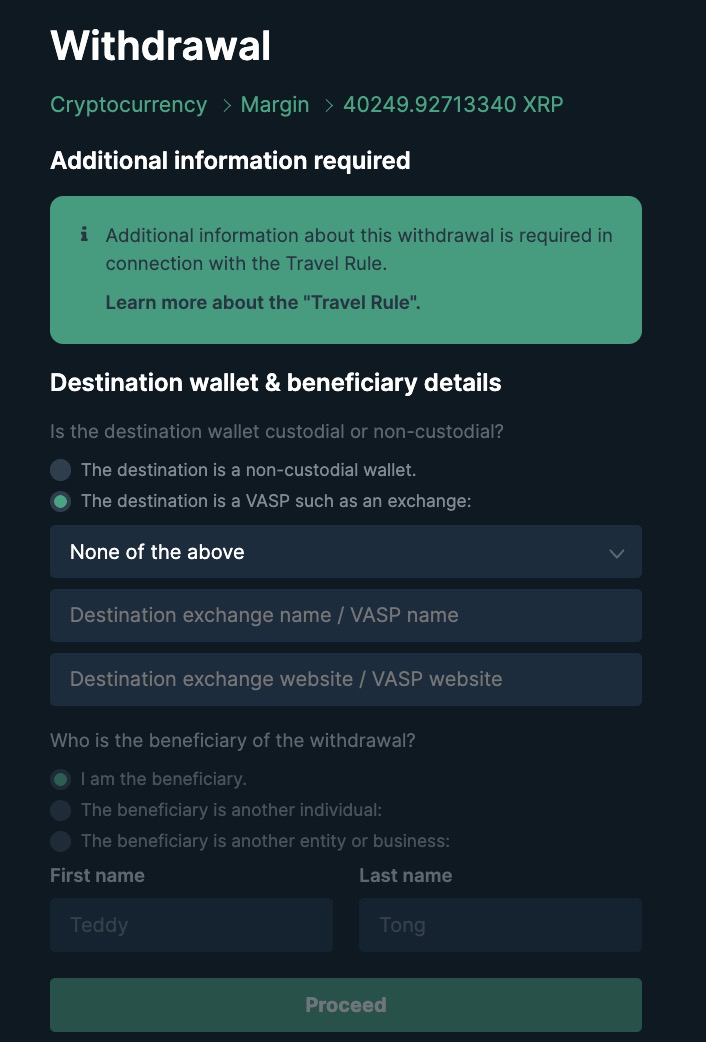Focus the Destination exchange name field
The image size is (706, 1042).
pos(345,615)
